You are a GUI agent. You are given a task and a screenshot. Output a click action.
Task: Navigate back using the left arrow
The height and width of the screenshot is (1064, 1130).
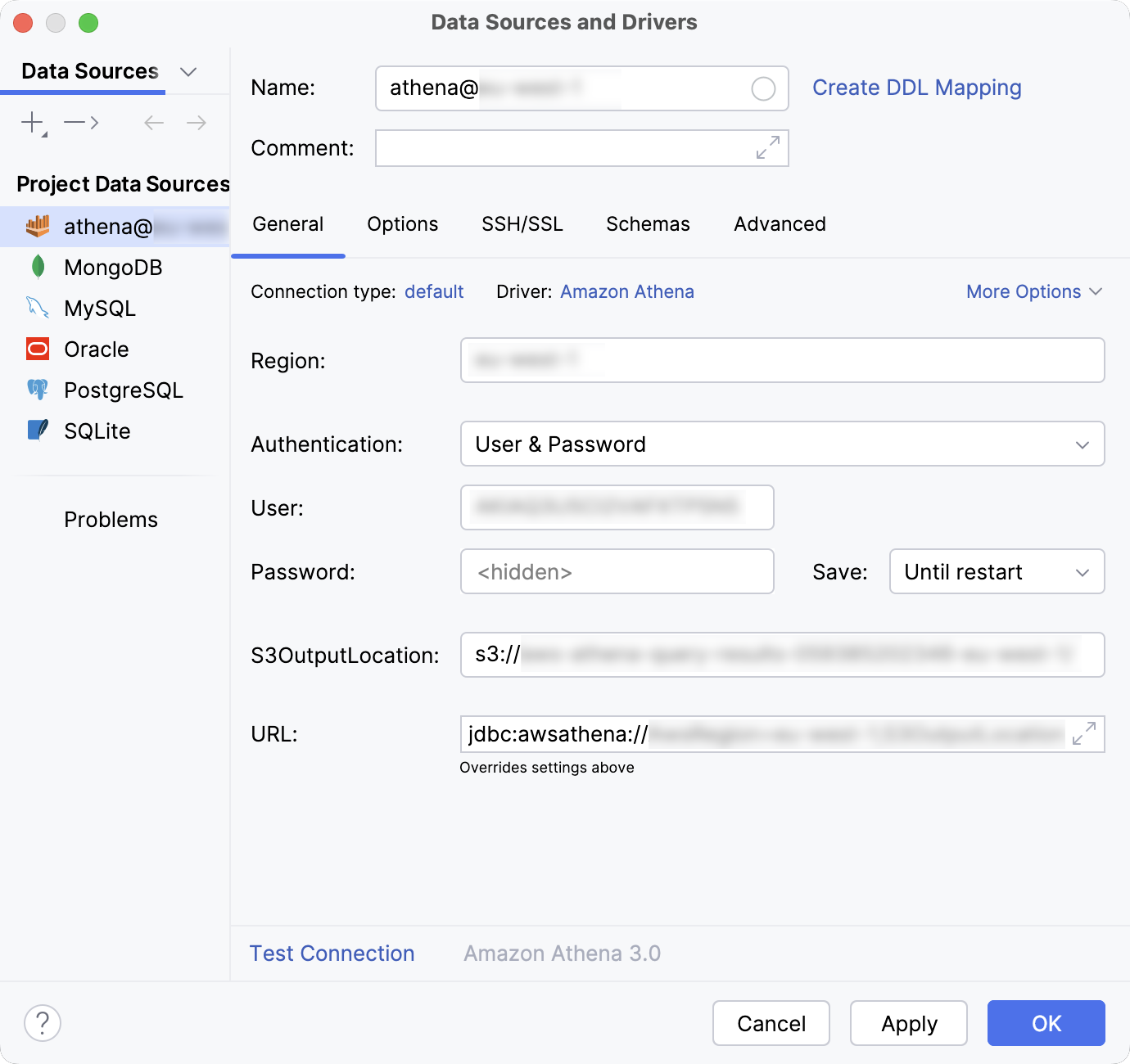click(152, 122)
